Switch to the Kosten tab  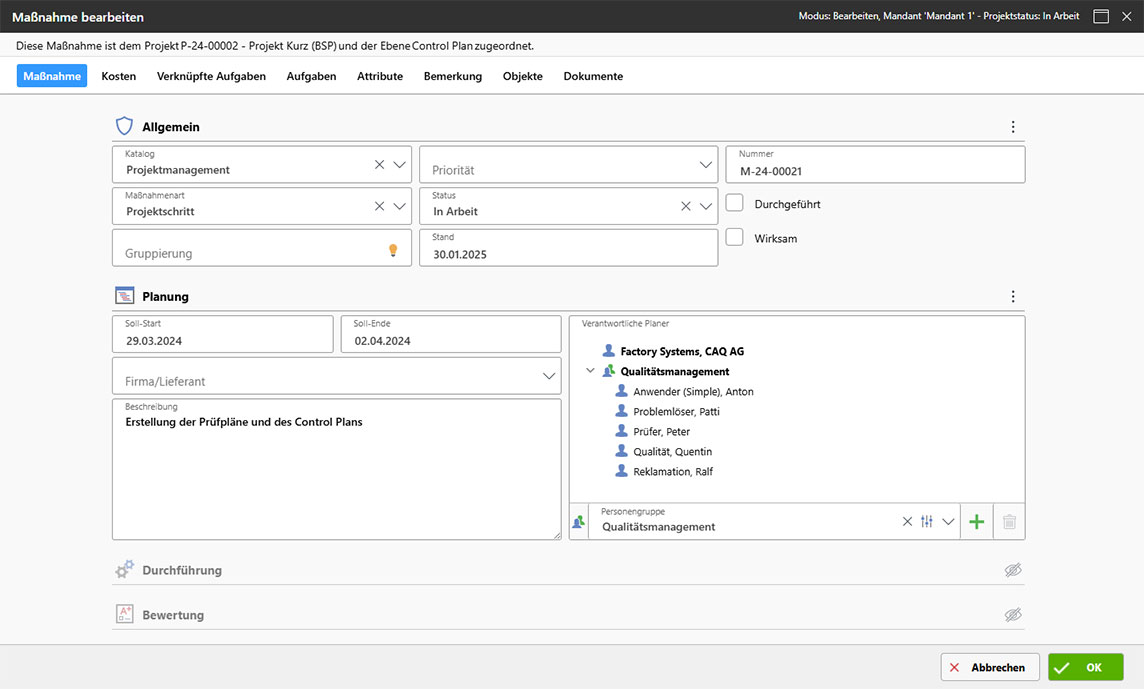119,76
